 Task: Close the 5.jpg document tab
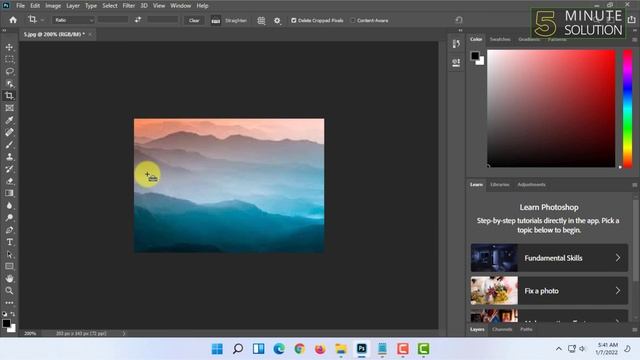coord(90,34)
